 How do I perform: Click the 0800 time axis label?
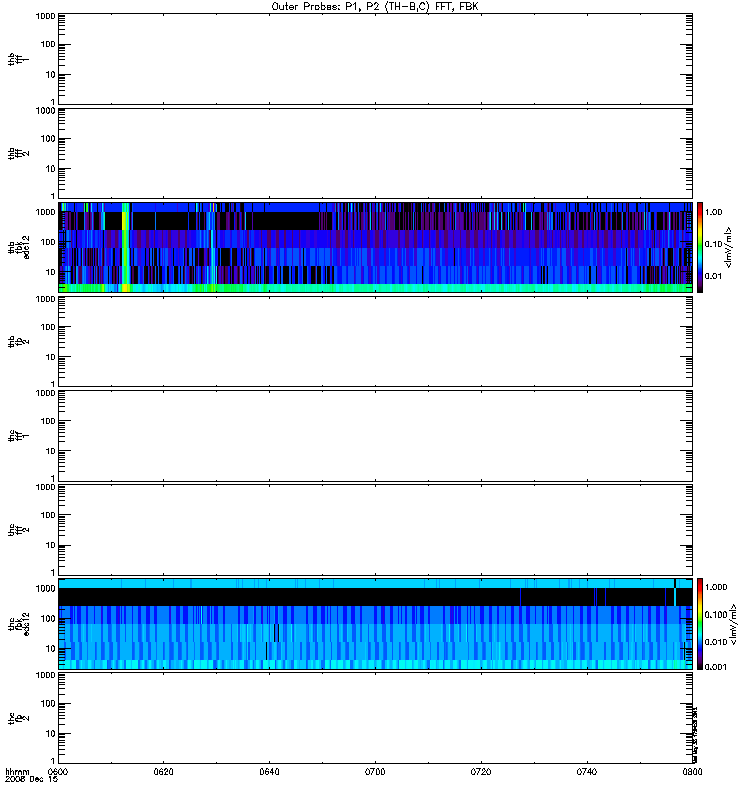click(x=692, y=772)
